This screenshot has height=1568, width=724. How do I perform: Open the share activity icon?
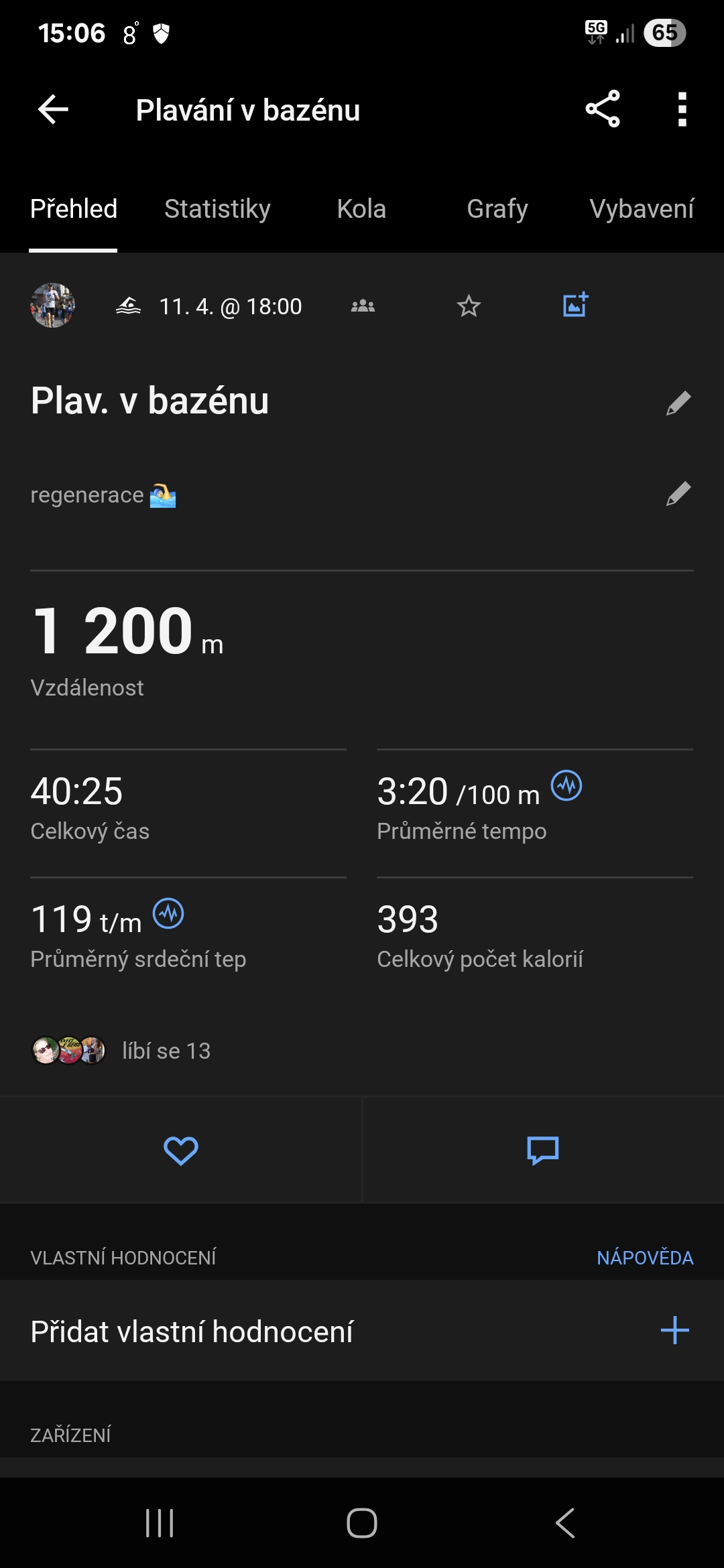(x=603, y=109)
